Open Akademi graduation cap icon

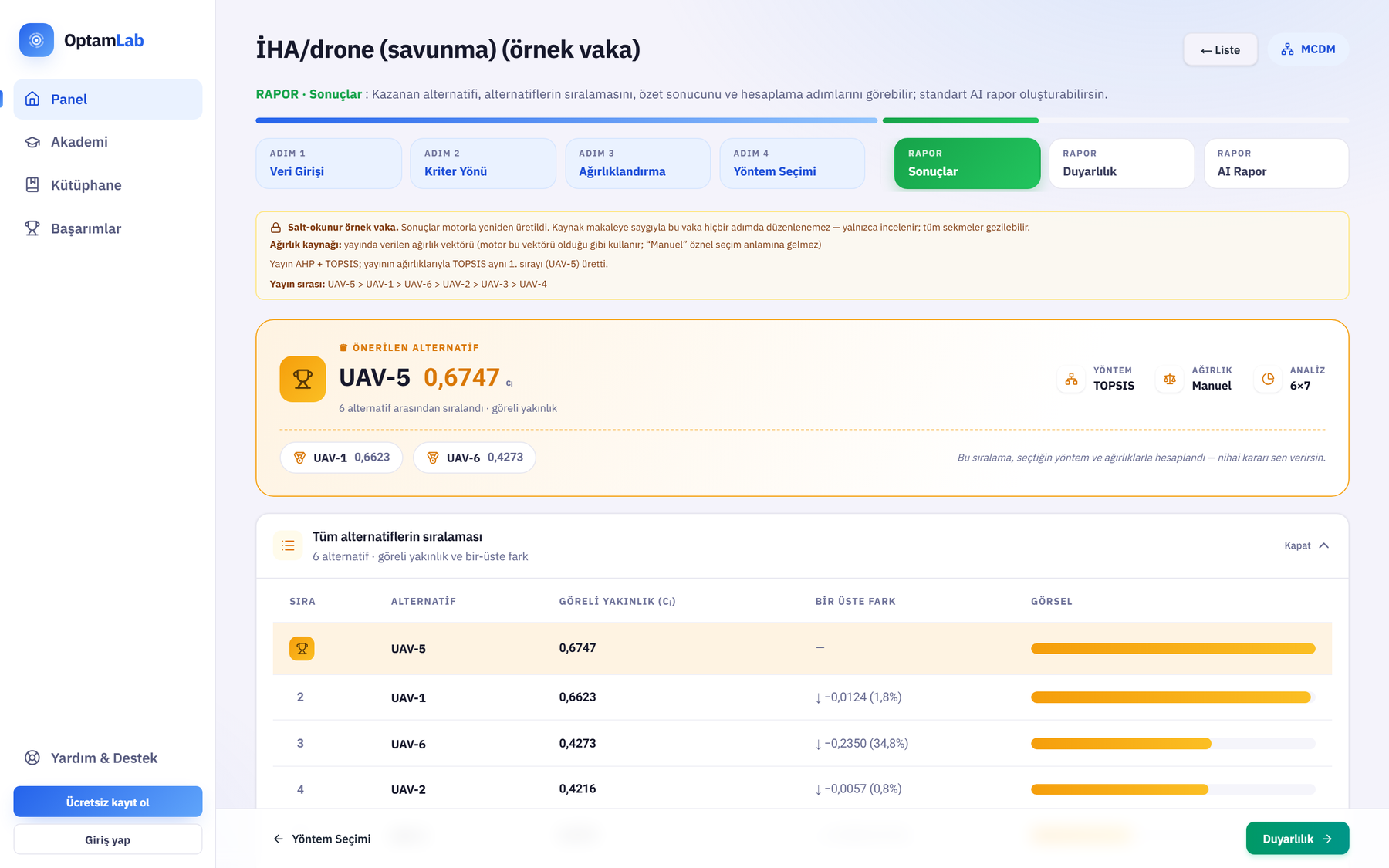[32, 142]
